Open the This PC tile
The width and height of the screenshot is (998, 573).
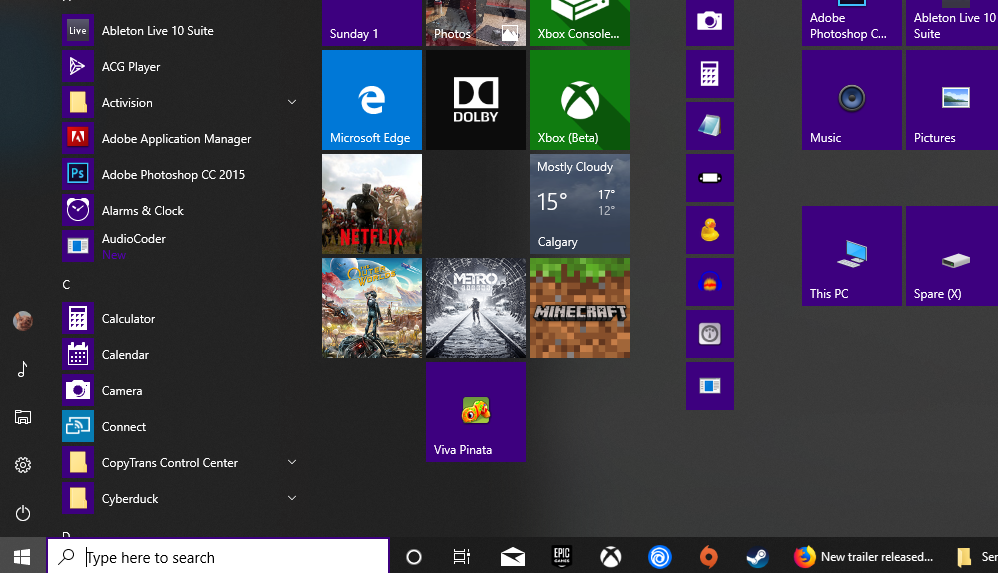[851, 256]
